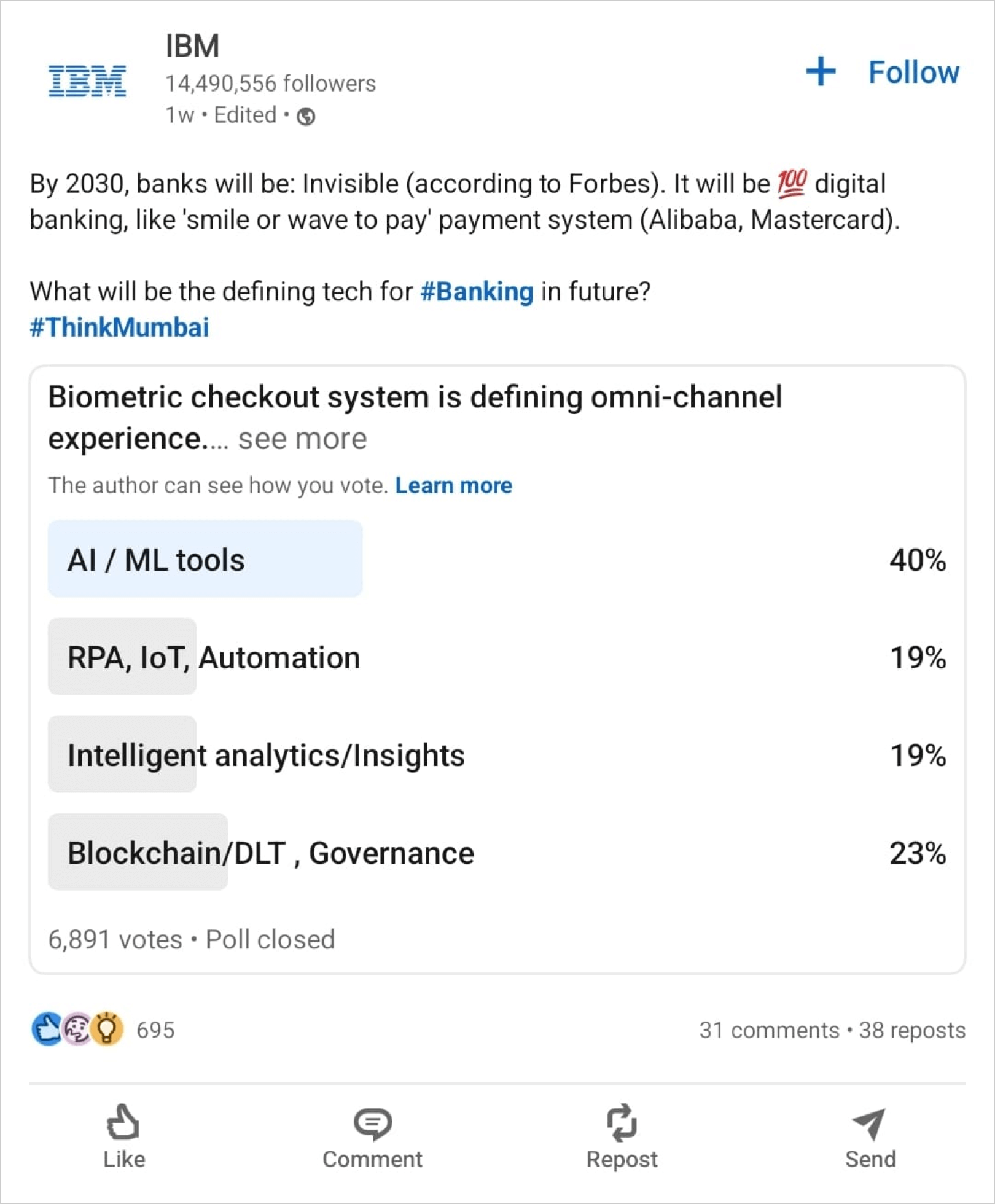This screenshot has height=1204, width=995.
Task: Open the #Banking hashtag
Action: click(477, 291)
